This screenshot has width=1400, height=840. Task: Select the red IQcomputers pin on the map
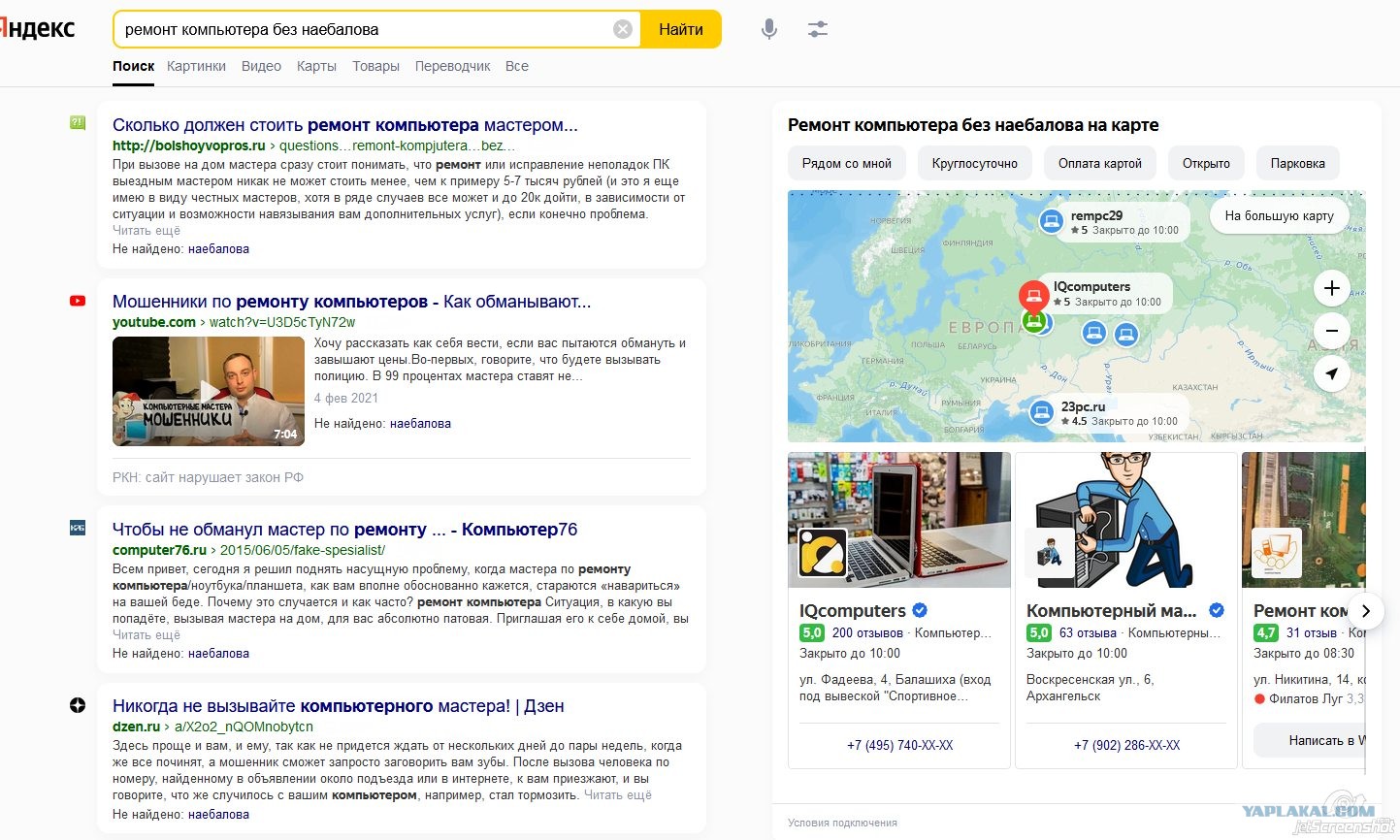1033,294
